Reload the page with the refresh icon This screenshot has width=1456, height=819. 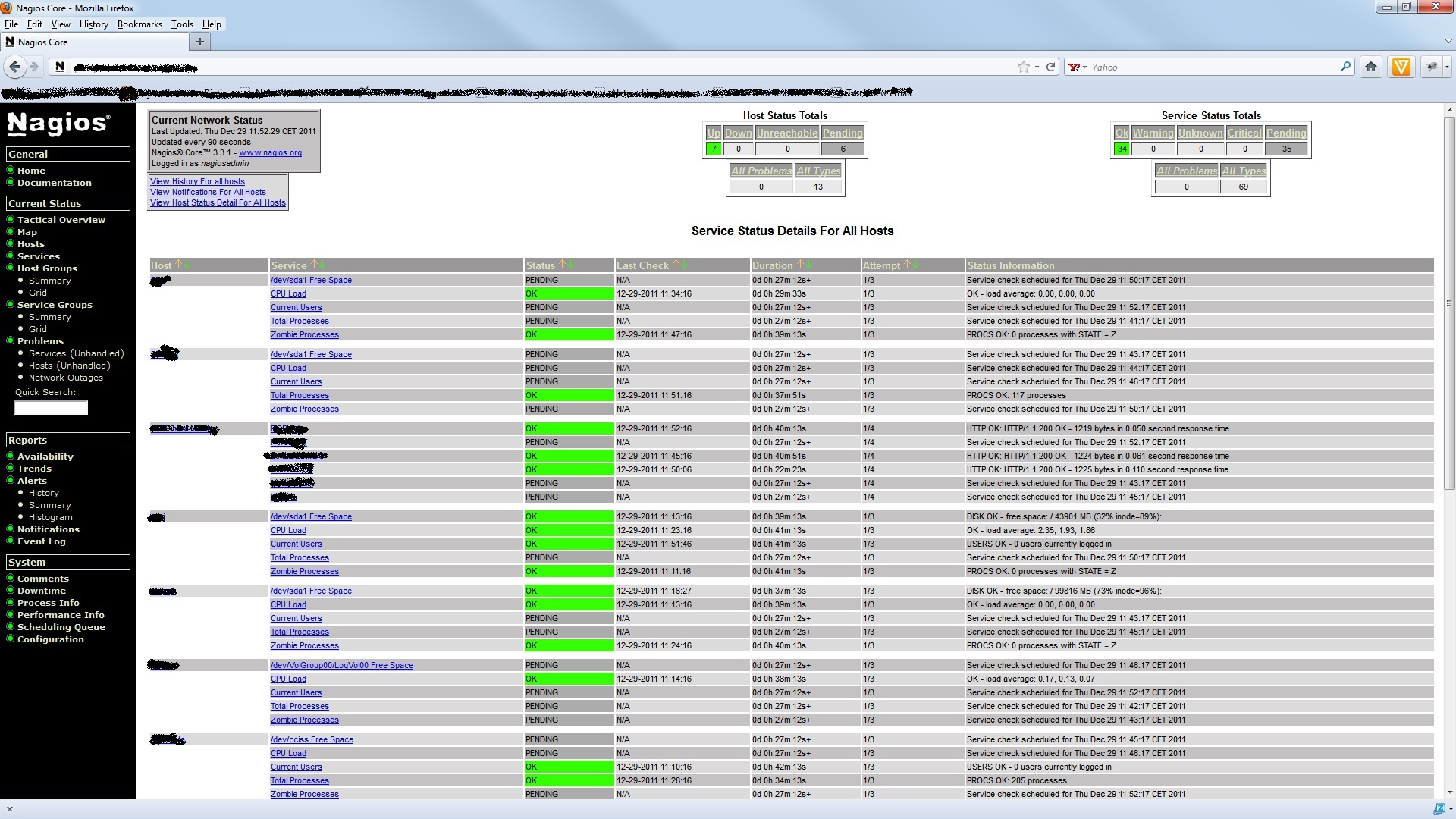[x=1050, y=67]
